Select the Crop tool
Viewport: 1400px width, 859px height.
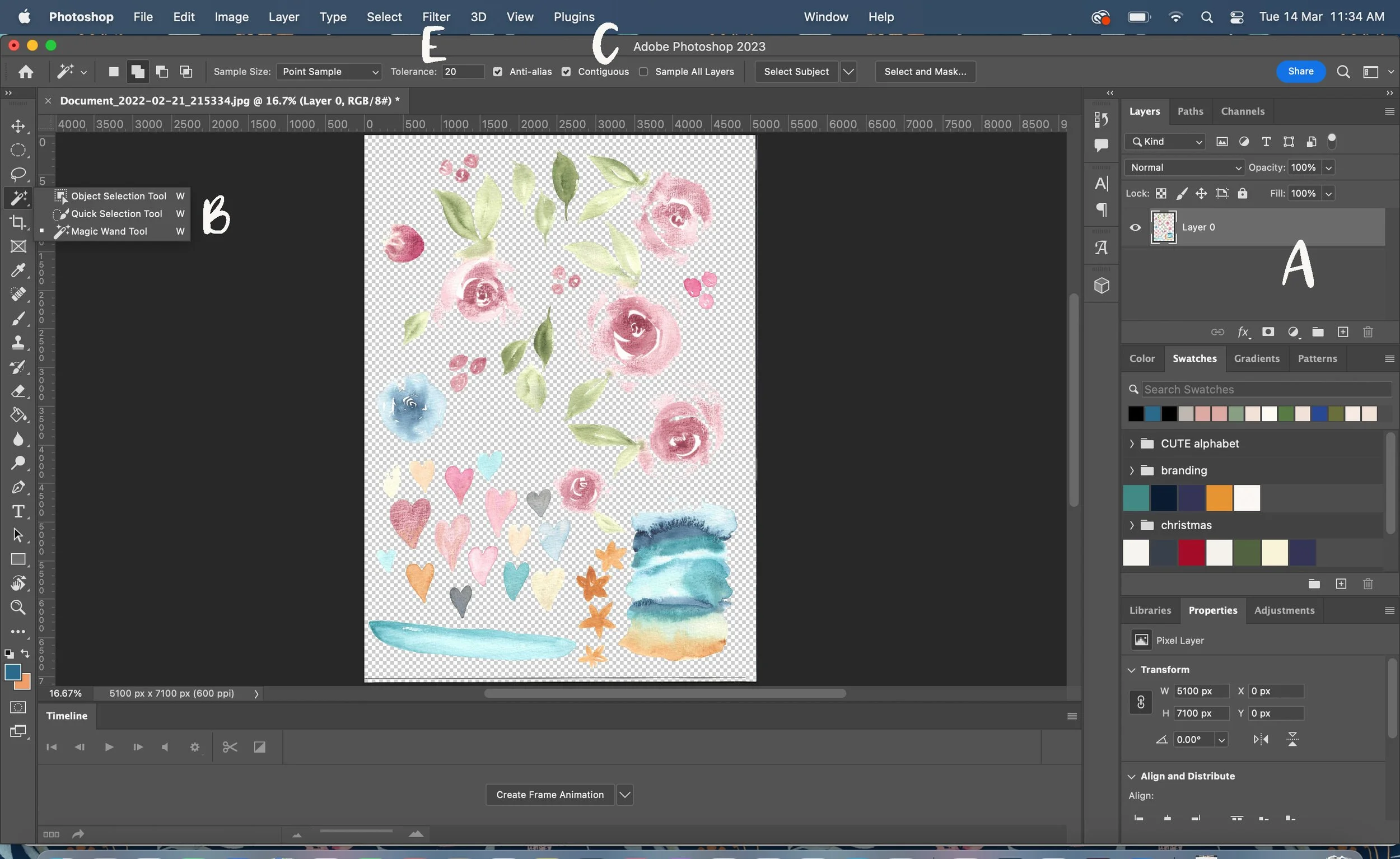(18, 222)
